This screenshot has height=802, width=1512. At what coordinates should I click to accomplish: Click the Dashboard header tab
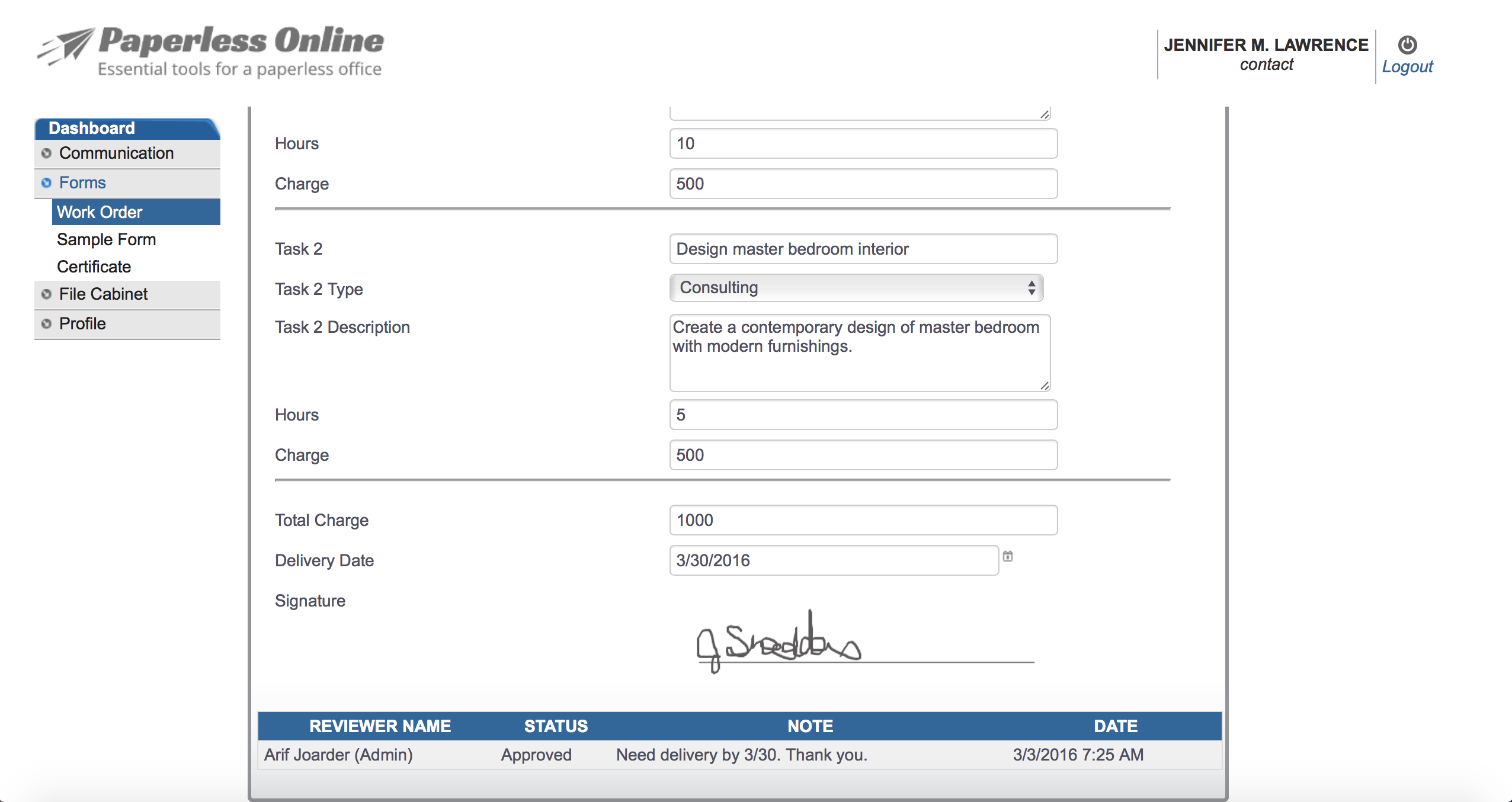pos(92,128)
